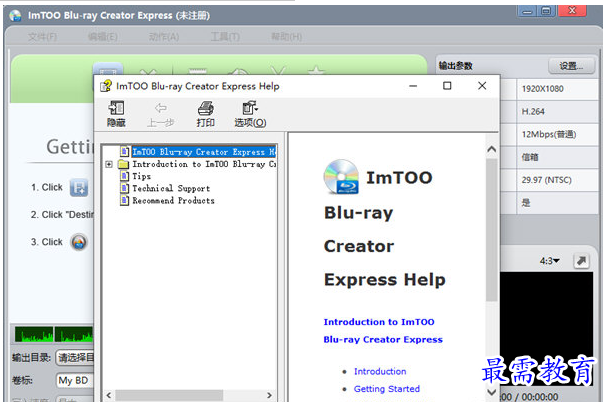
Task: Click the 12Mbps bitrate value
Action: tap(549, 134)
